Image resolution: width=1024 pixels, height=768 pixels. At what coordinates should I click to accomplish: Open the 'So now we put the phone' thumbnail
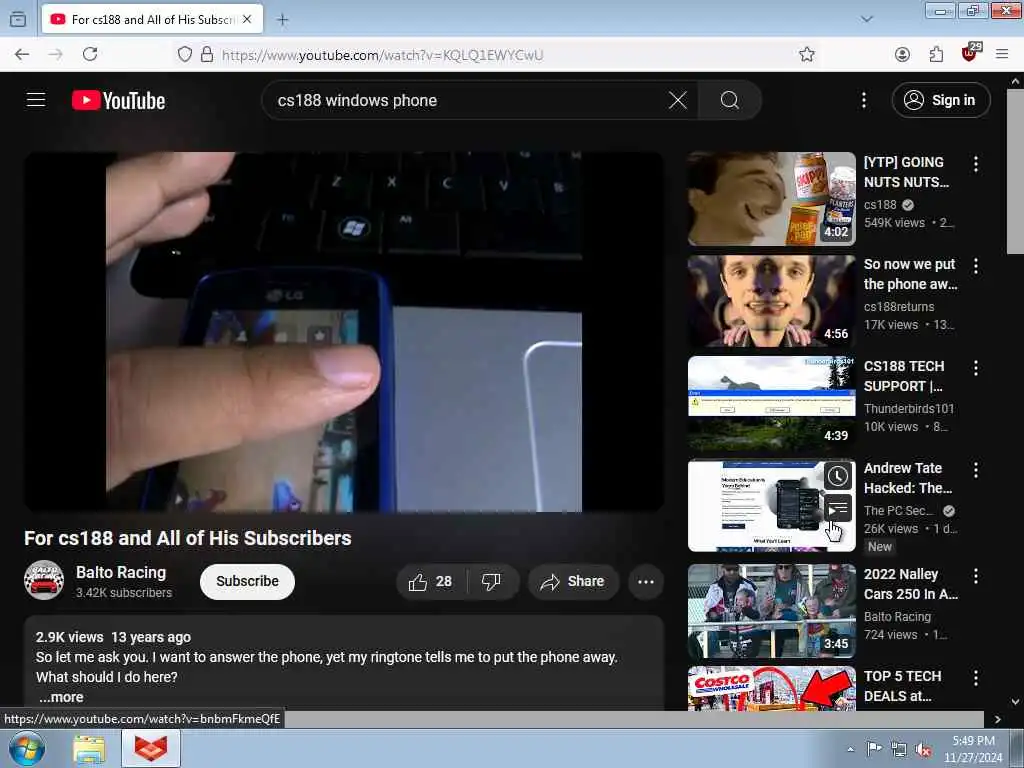point(771,301)
